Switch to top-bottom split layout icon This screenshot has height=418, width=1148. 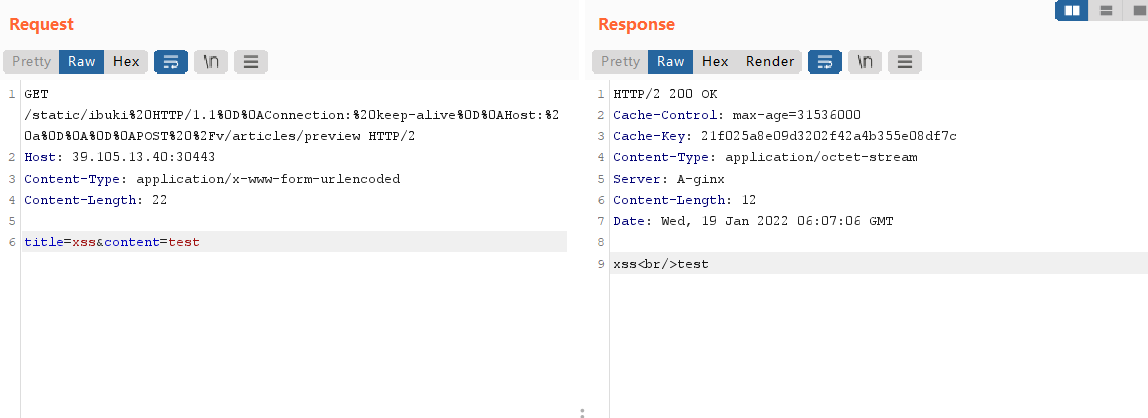coord(1106,10)
